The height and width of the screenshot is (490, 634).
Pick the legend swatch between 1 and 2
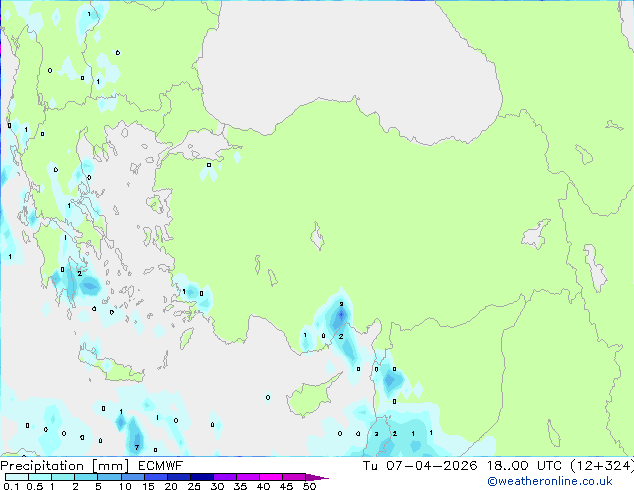pos(63,477)
